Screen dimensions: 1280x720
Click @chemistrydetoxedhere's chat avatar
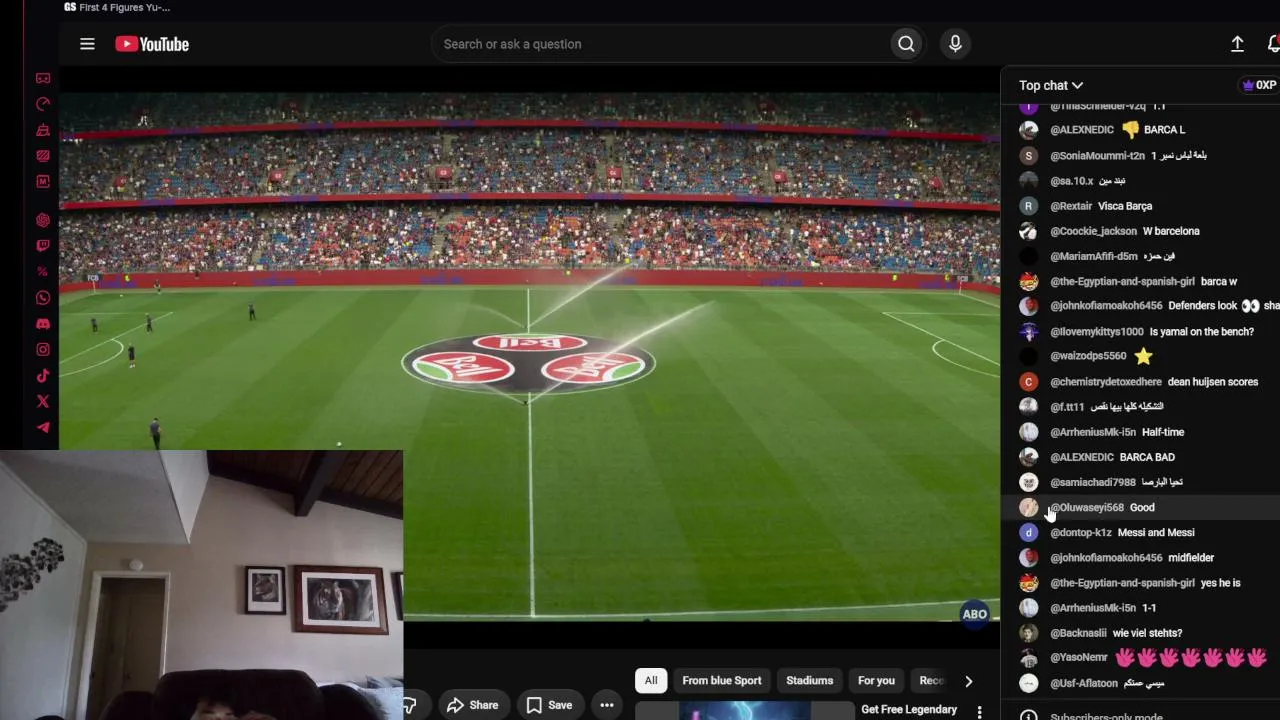[x=1028, y=382]
